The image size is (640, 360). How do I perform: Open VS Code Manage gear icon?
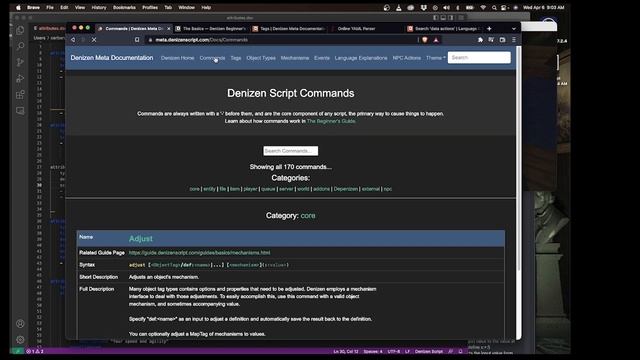coord(20,340)
